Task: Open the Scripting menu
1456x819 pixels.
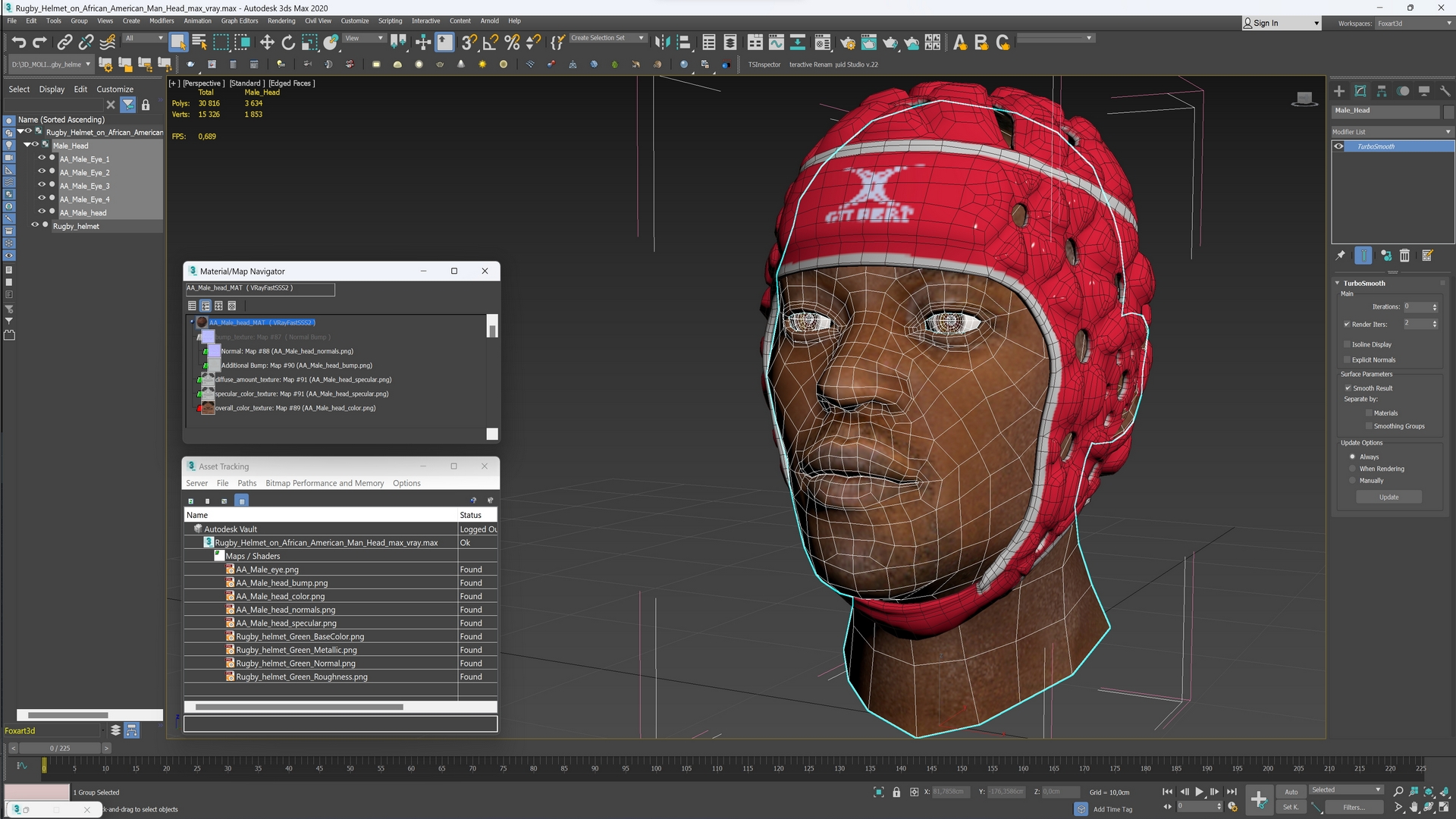Action: pos(390,21)
